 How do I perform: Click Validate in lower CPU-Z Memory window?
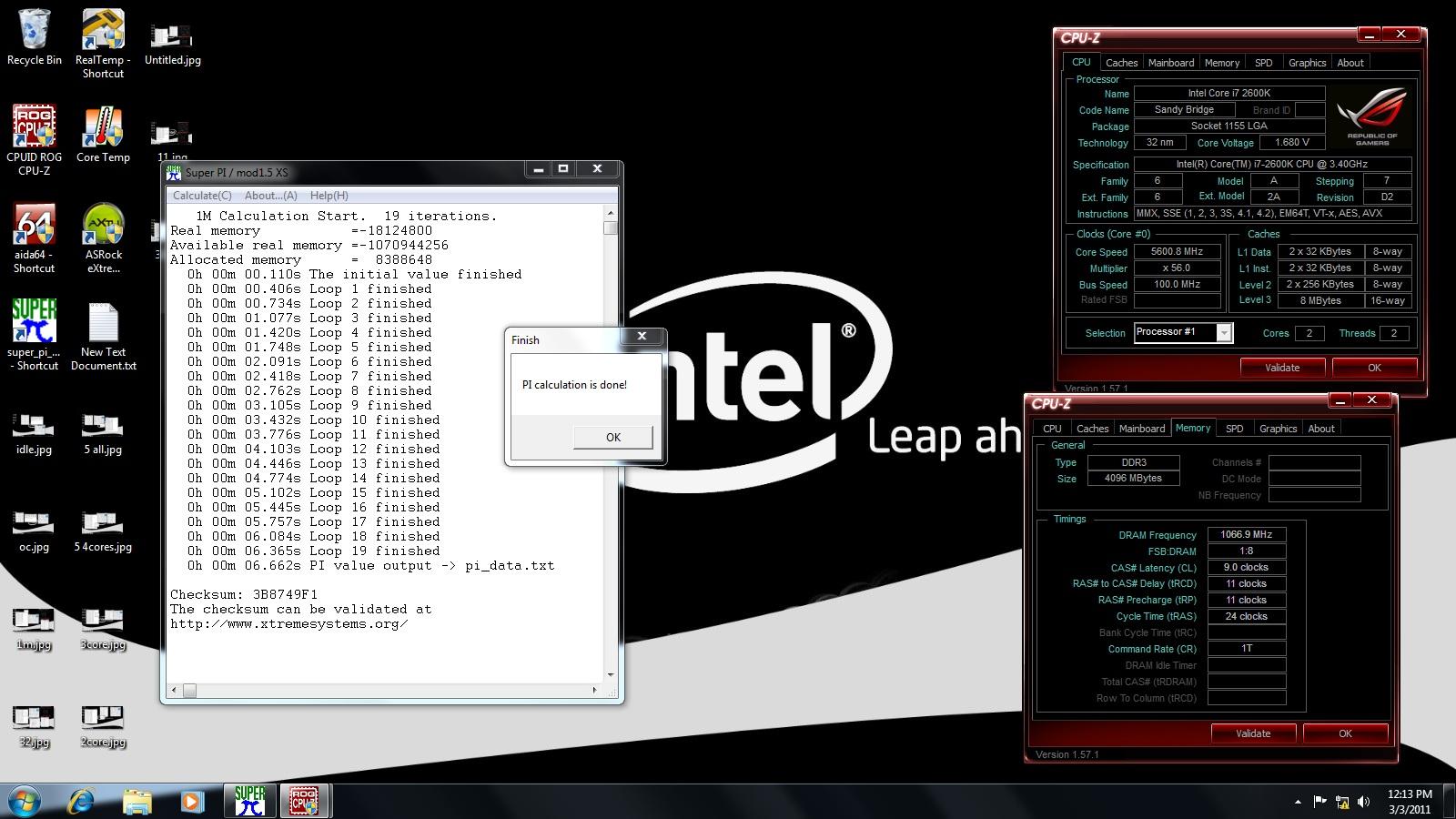tap(1252, 733)
